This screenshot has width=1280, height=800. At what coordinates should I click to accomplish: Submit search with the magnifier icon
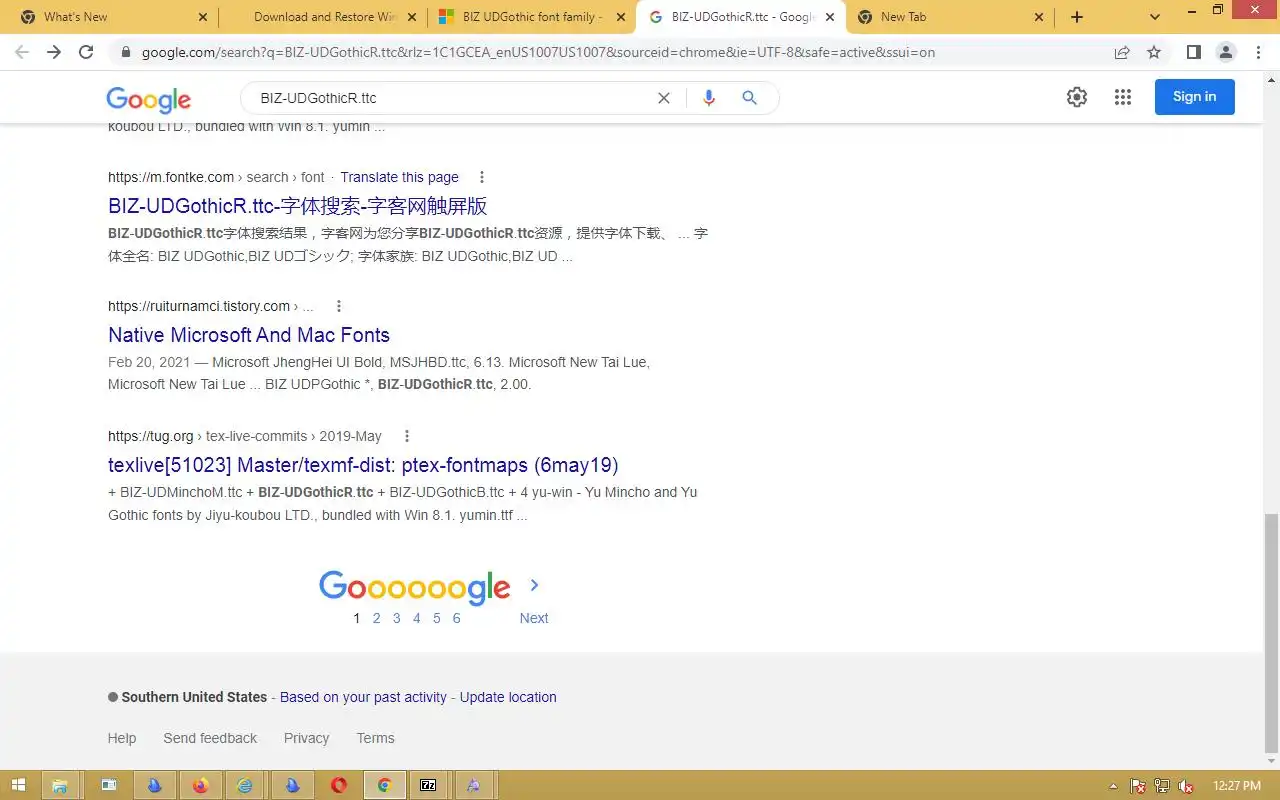click(x=749, y=98)
